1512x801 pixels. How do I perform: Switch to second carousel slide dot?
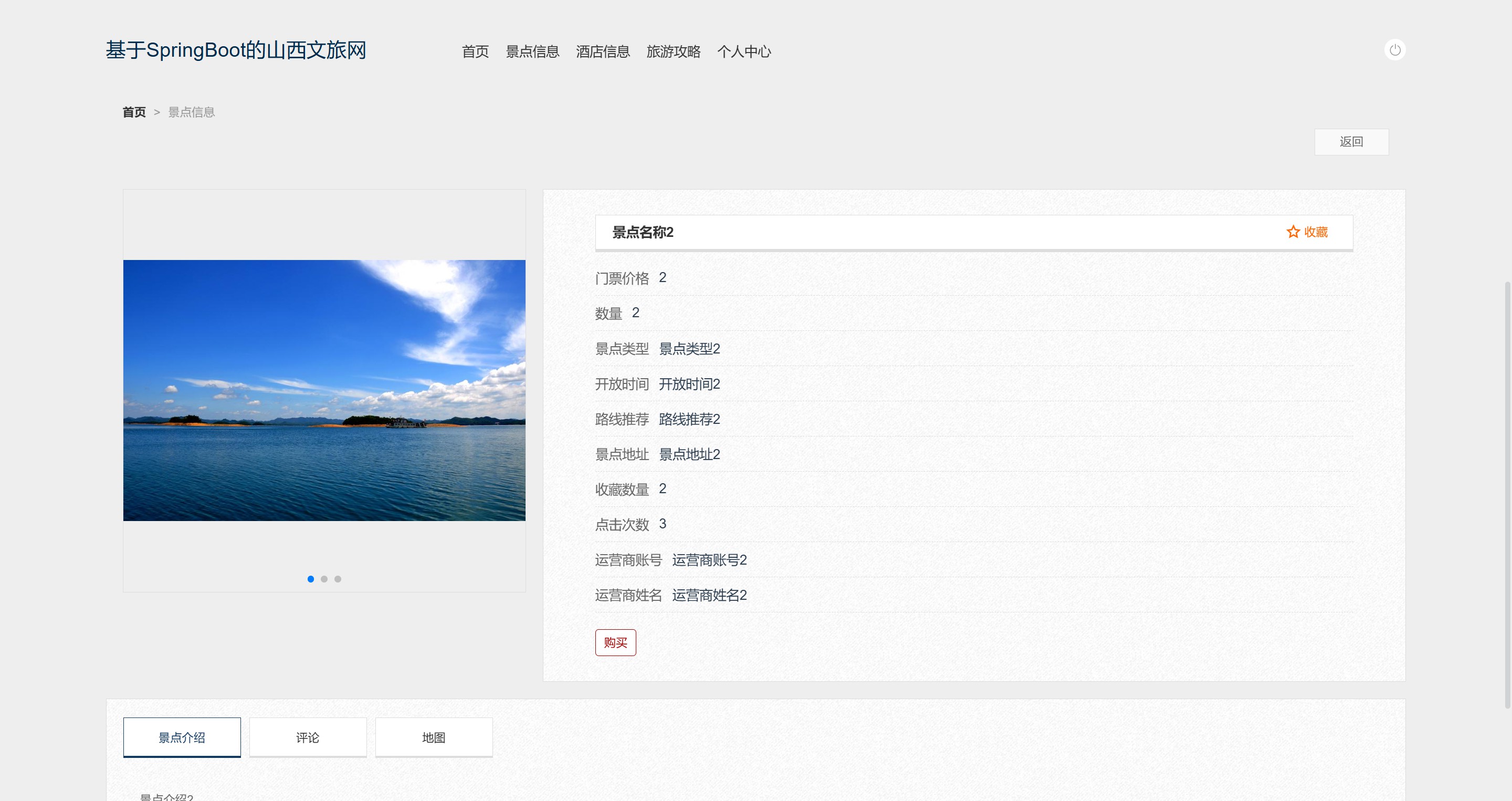tap(324, 579)
